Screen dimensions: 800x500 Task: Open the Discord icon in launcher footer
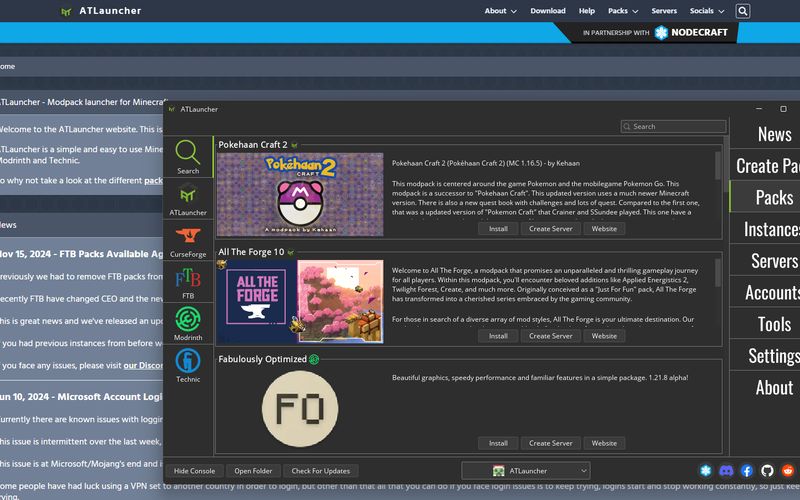coord(726,470)
